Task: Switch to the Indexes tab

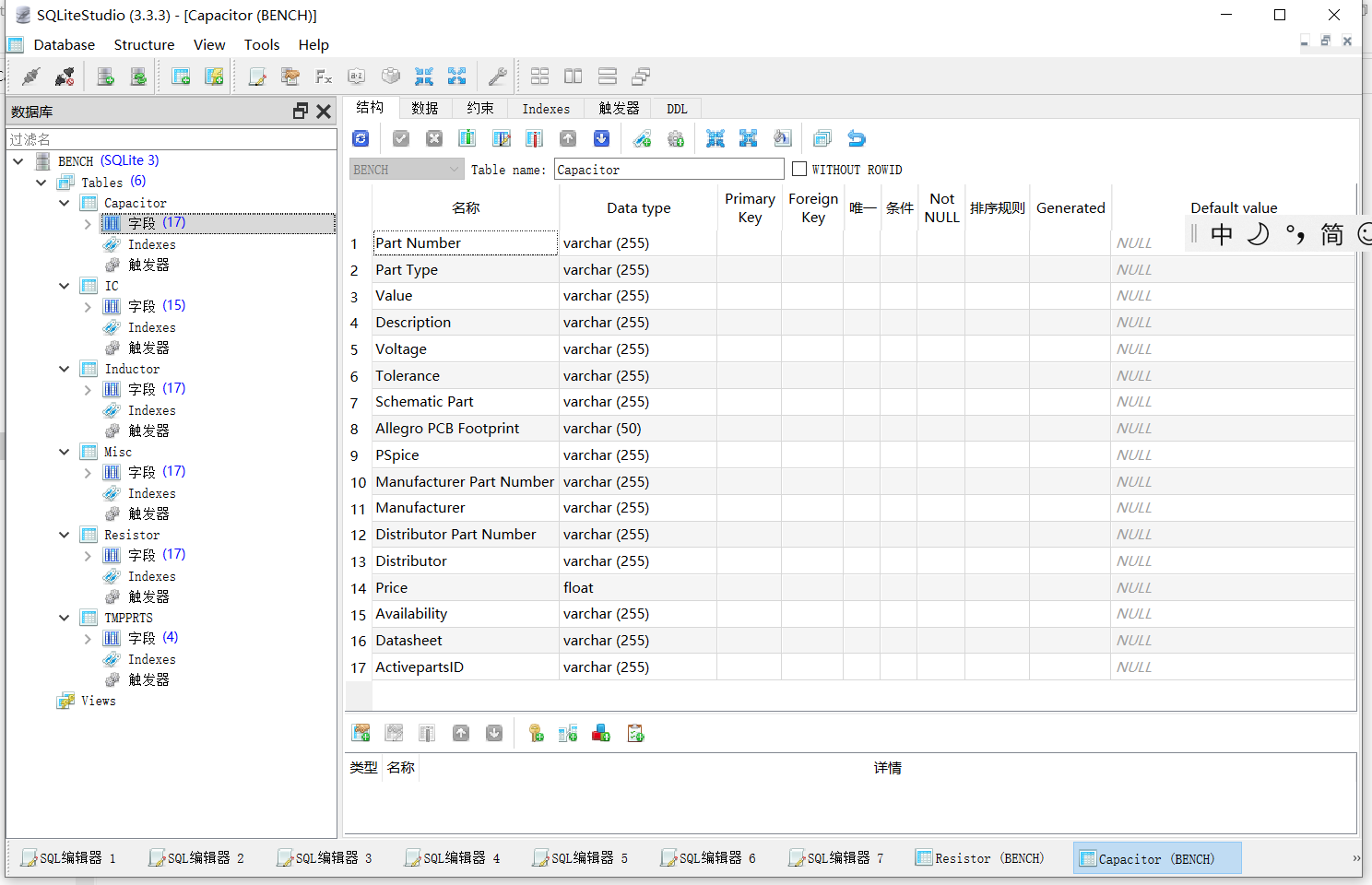Action: [546, 108]
